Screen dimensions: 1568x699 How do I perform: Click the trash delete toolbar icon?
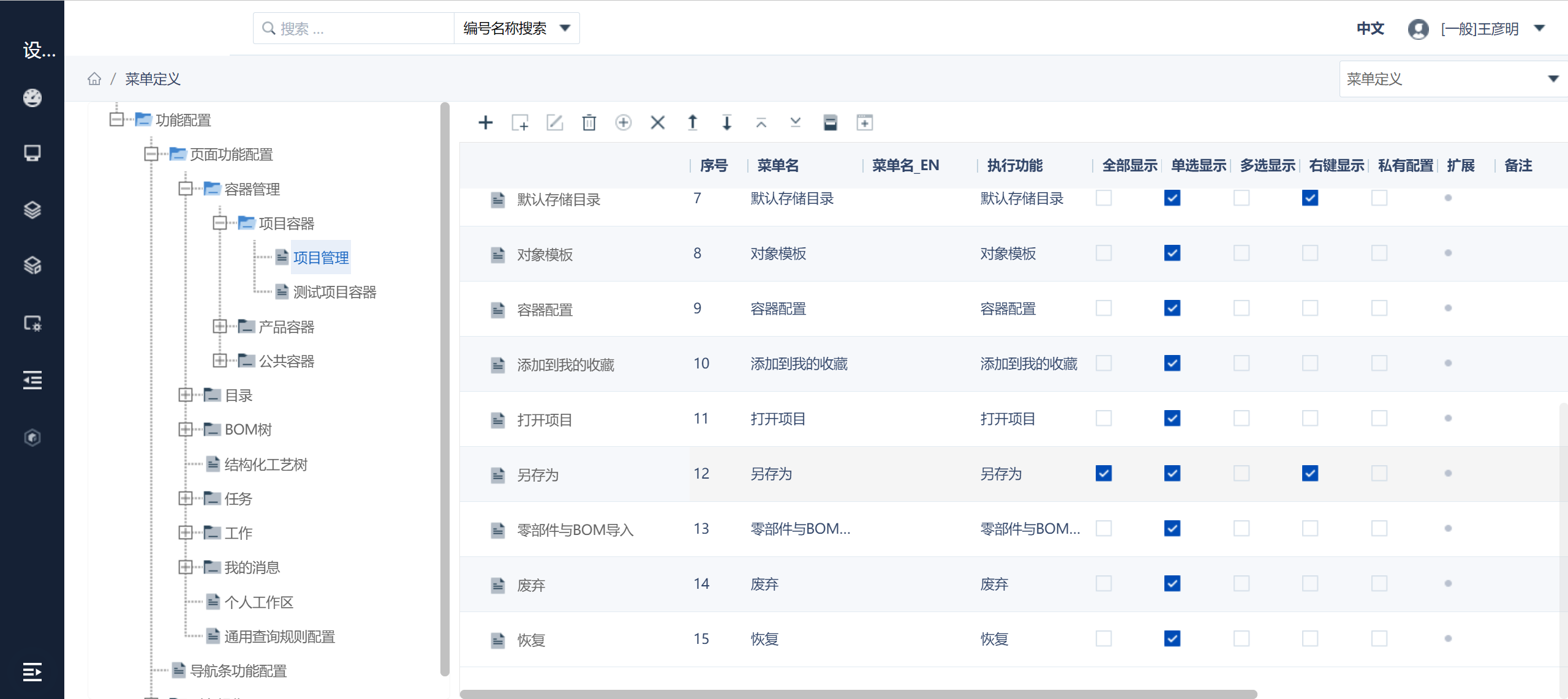click(x=589, y=122)
